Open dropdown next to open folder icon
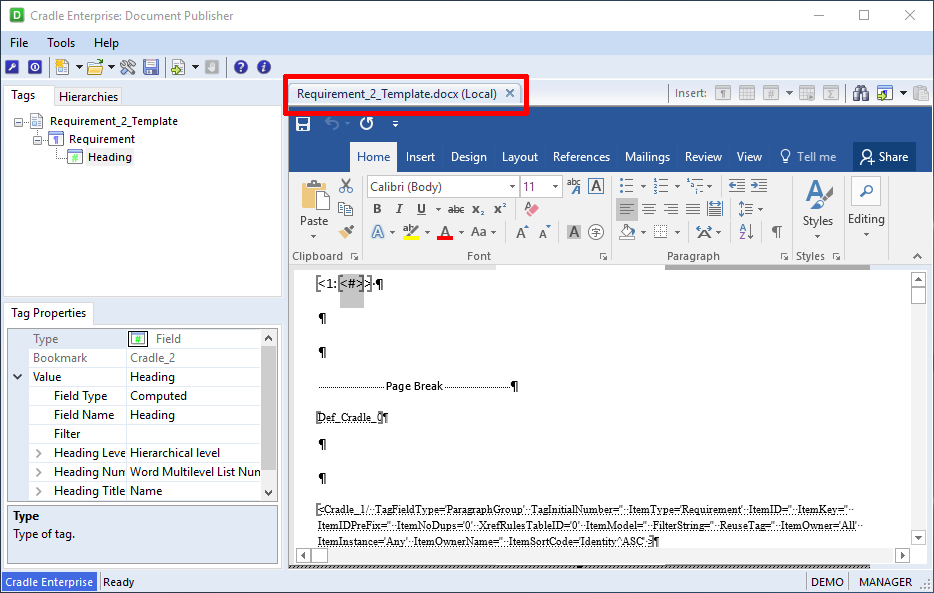 (111, 67)
